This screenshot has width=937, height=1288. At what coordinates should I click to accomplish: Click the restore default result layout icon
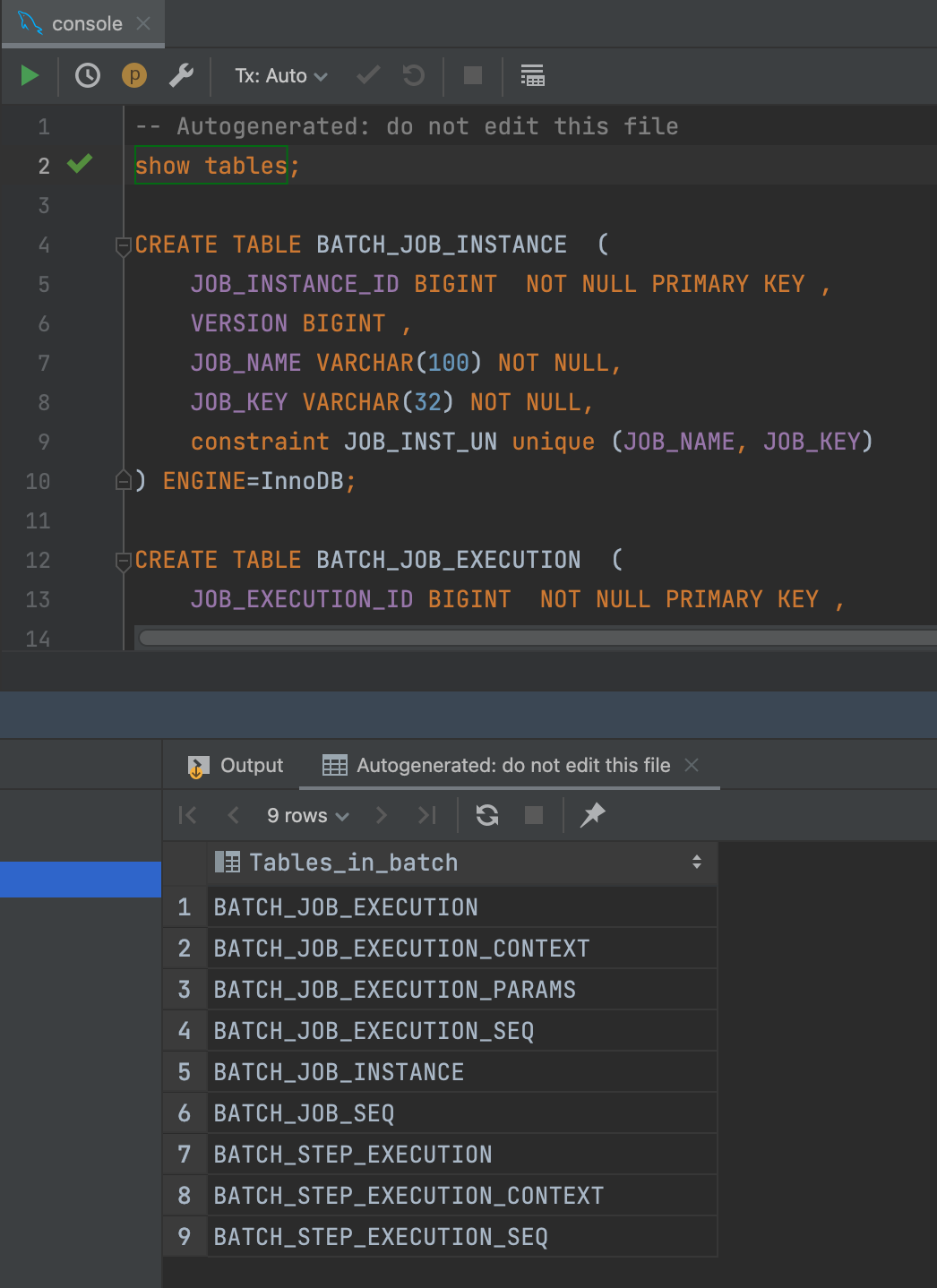point(532,75)
